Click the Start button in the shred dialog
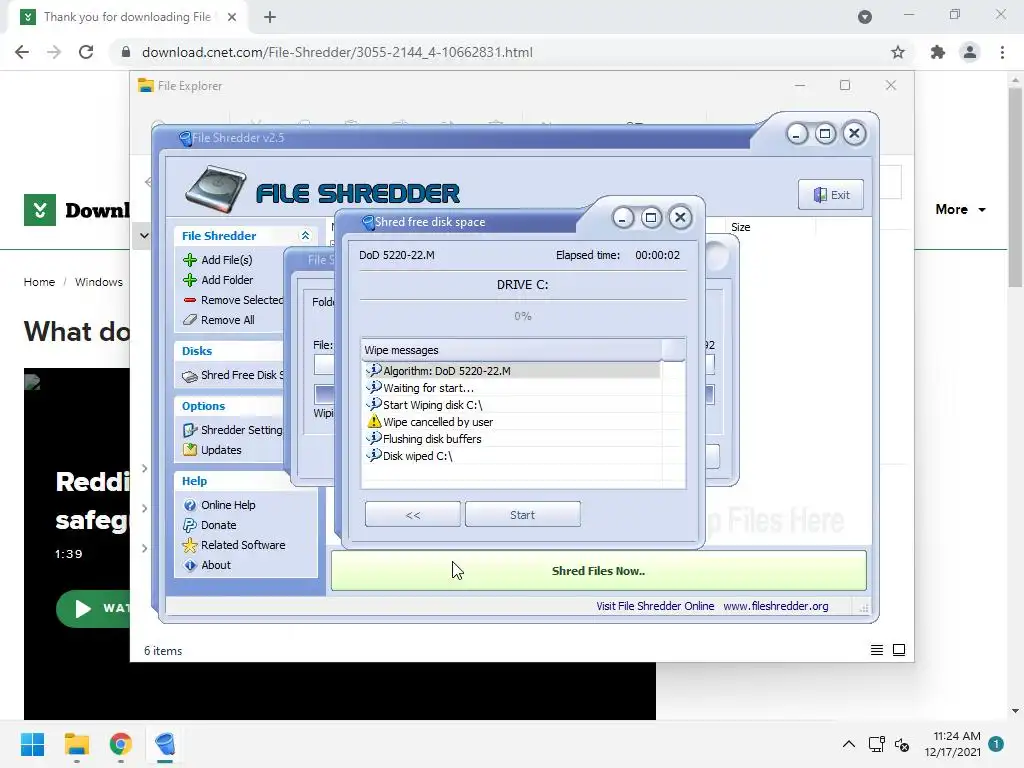 click(522, 515)
